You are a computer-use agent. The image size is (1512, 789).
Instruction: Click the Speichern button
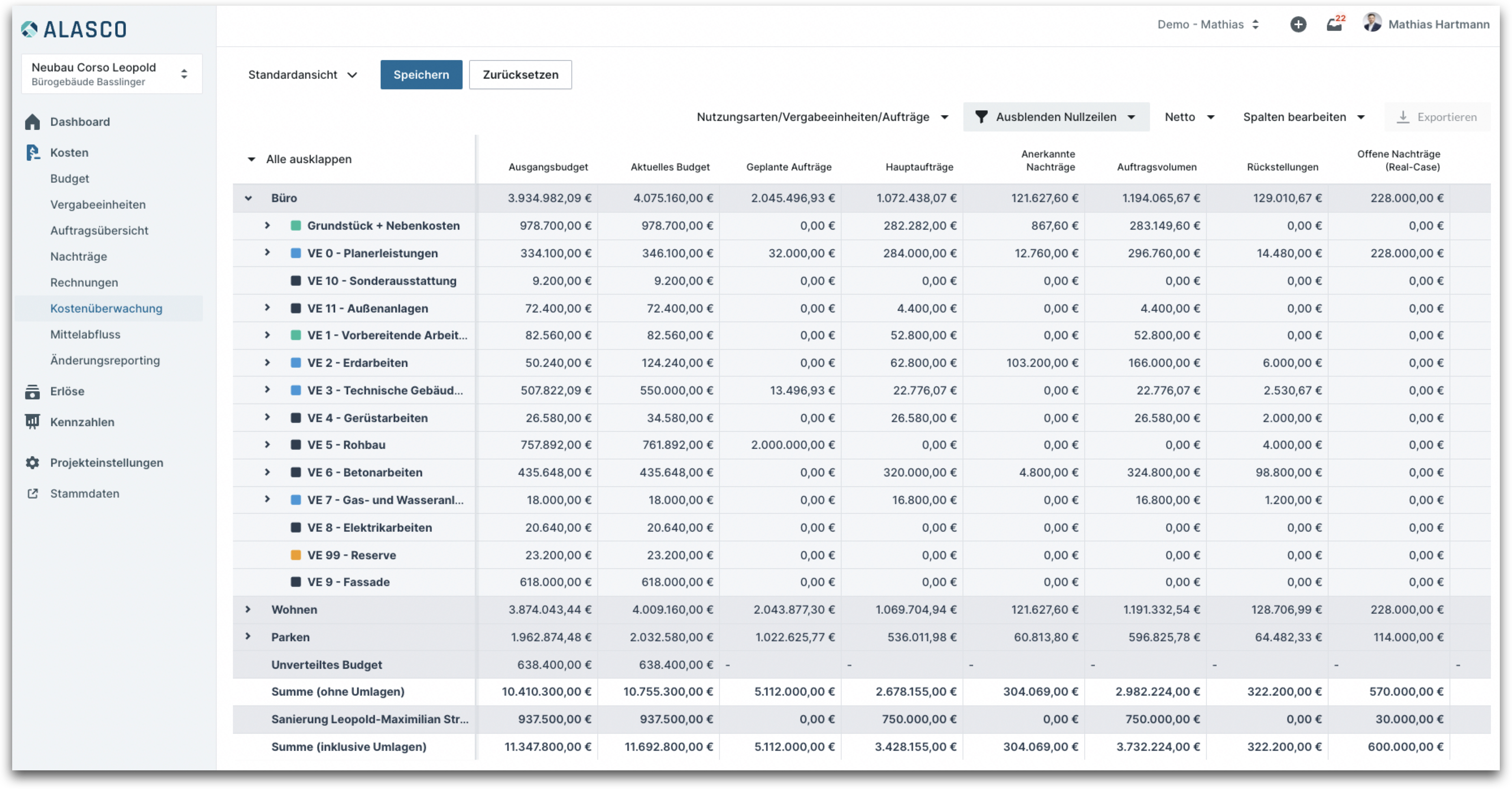[x=421, y=75]
